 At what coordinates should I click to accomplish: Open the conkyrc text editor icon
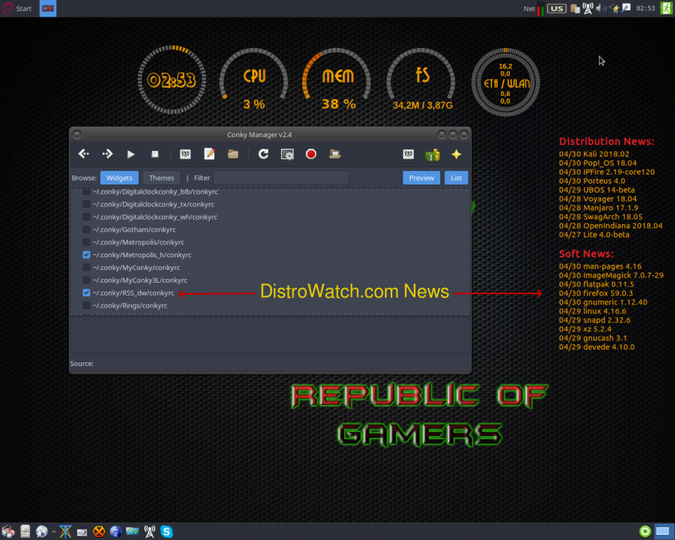click(x=209, y=154)
